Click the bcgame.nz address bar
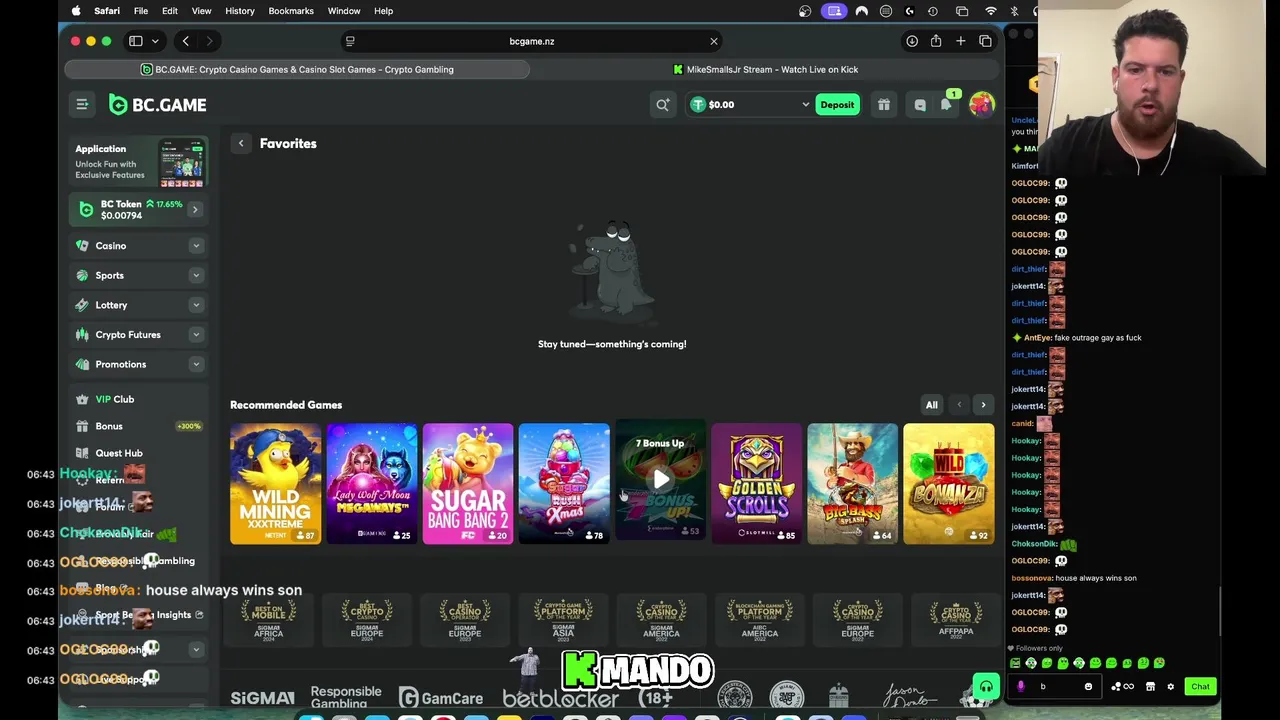Screen dimensions: 1280x720 [x=532, y=41]
